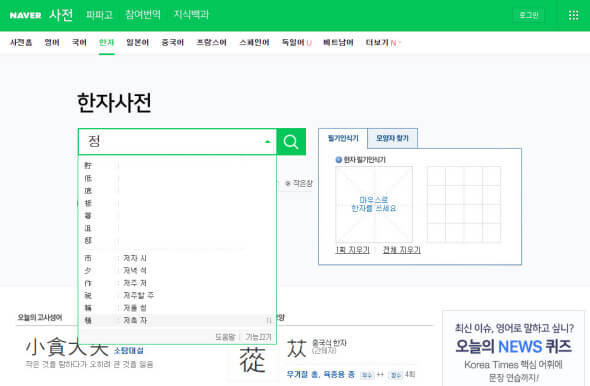Open 도움말 help in suggestion footer
This screenshot has width=590, height=386.
[225, 337]
